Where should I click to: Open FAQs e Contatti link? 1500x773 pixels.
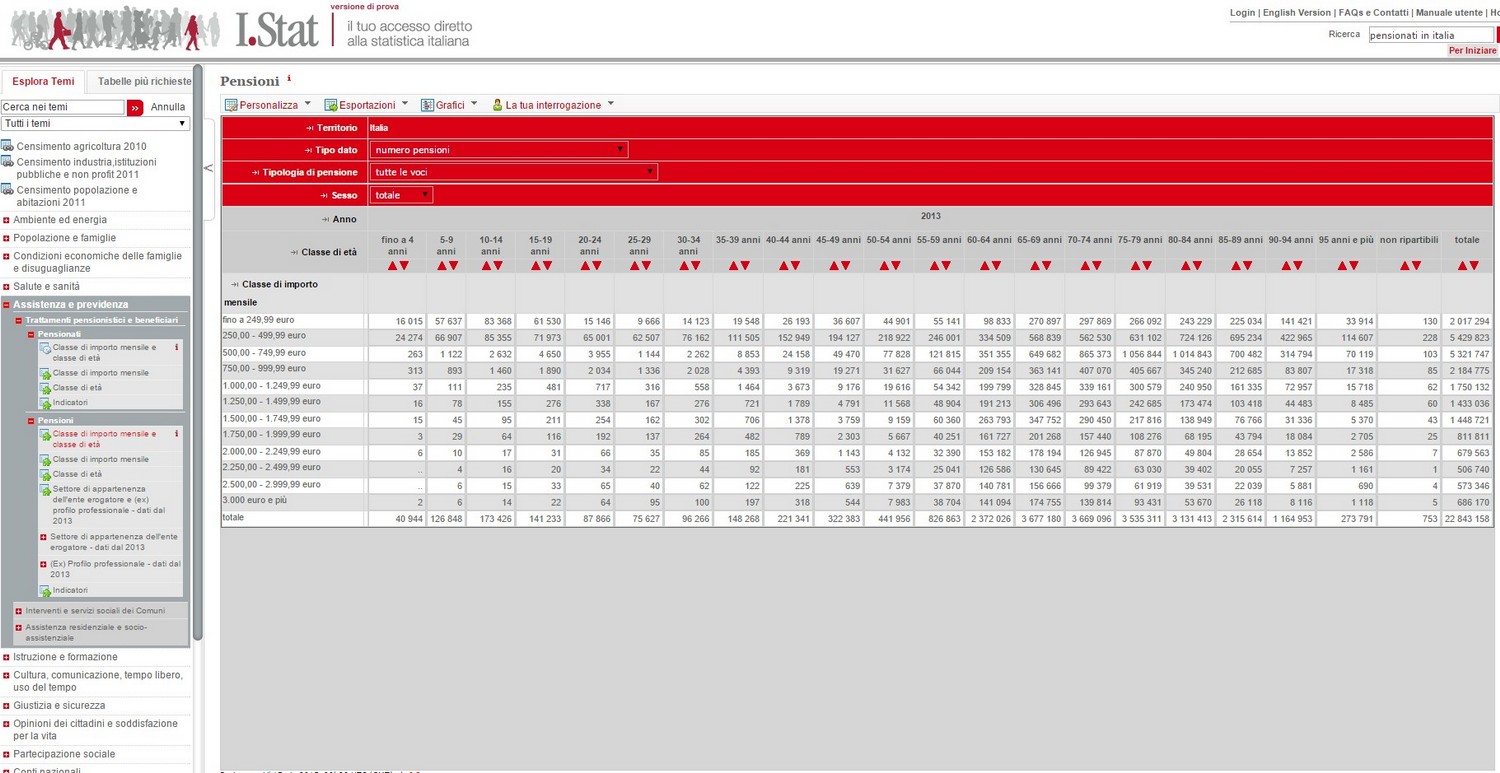tap(1373, 13)
